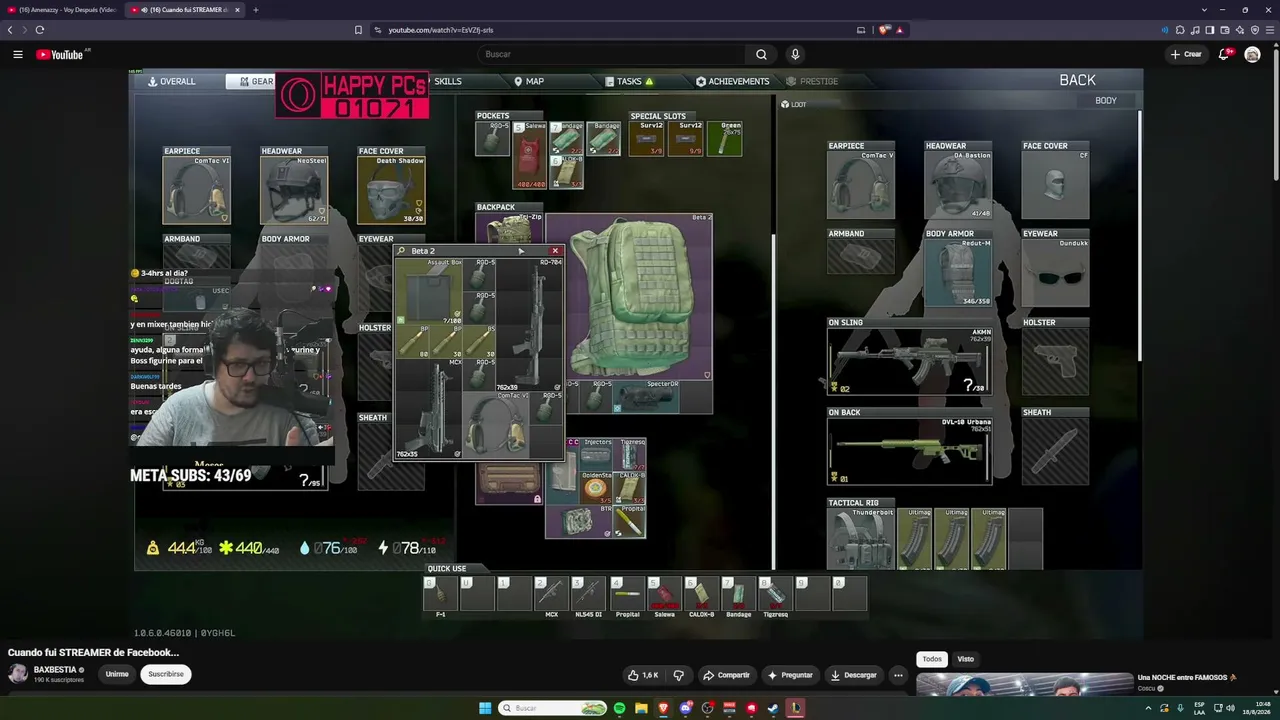This screenshot has height=720, width=1280.
Task: Select the Green flare in special slots
Action: pos(725,139)
